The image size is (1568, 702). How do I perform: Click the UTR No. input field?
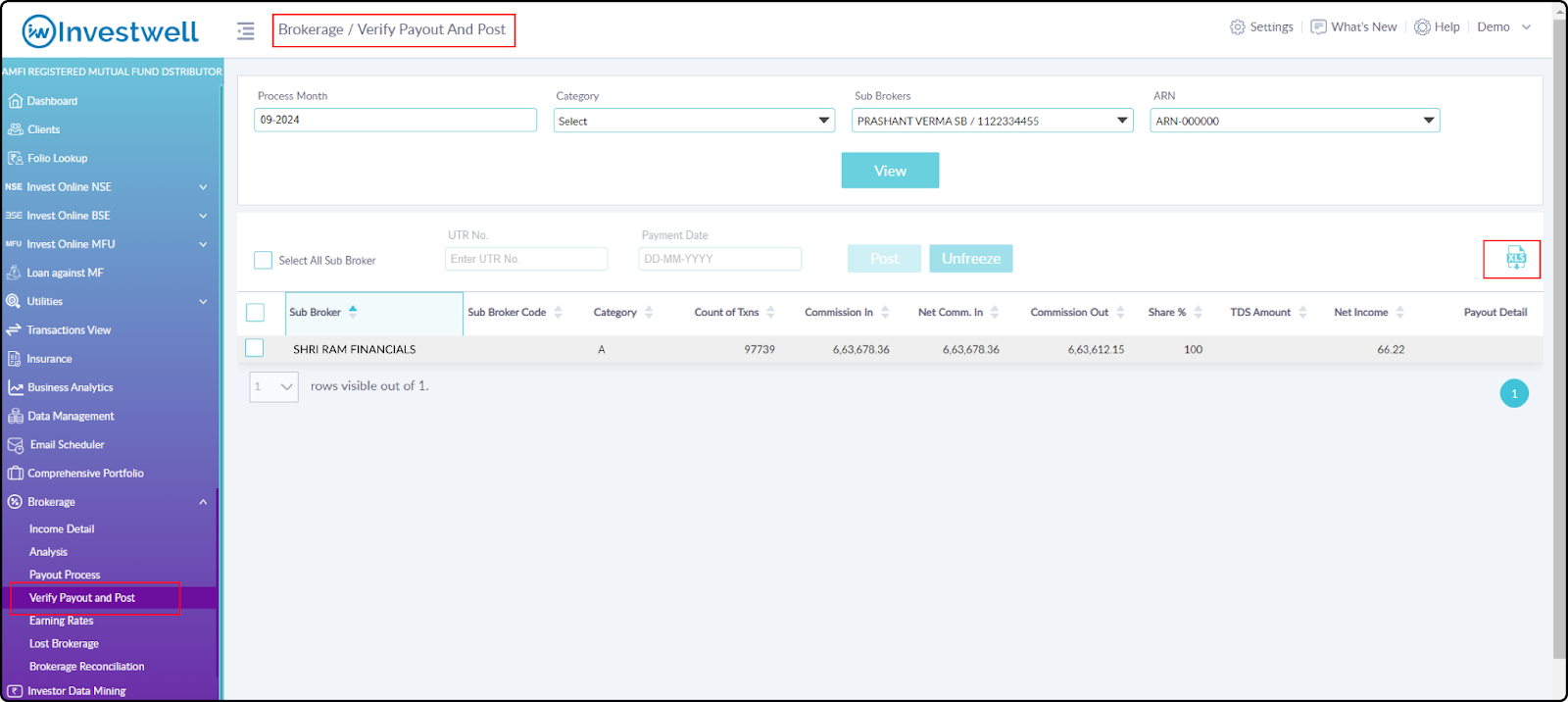526,259
